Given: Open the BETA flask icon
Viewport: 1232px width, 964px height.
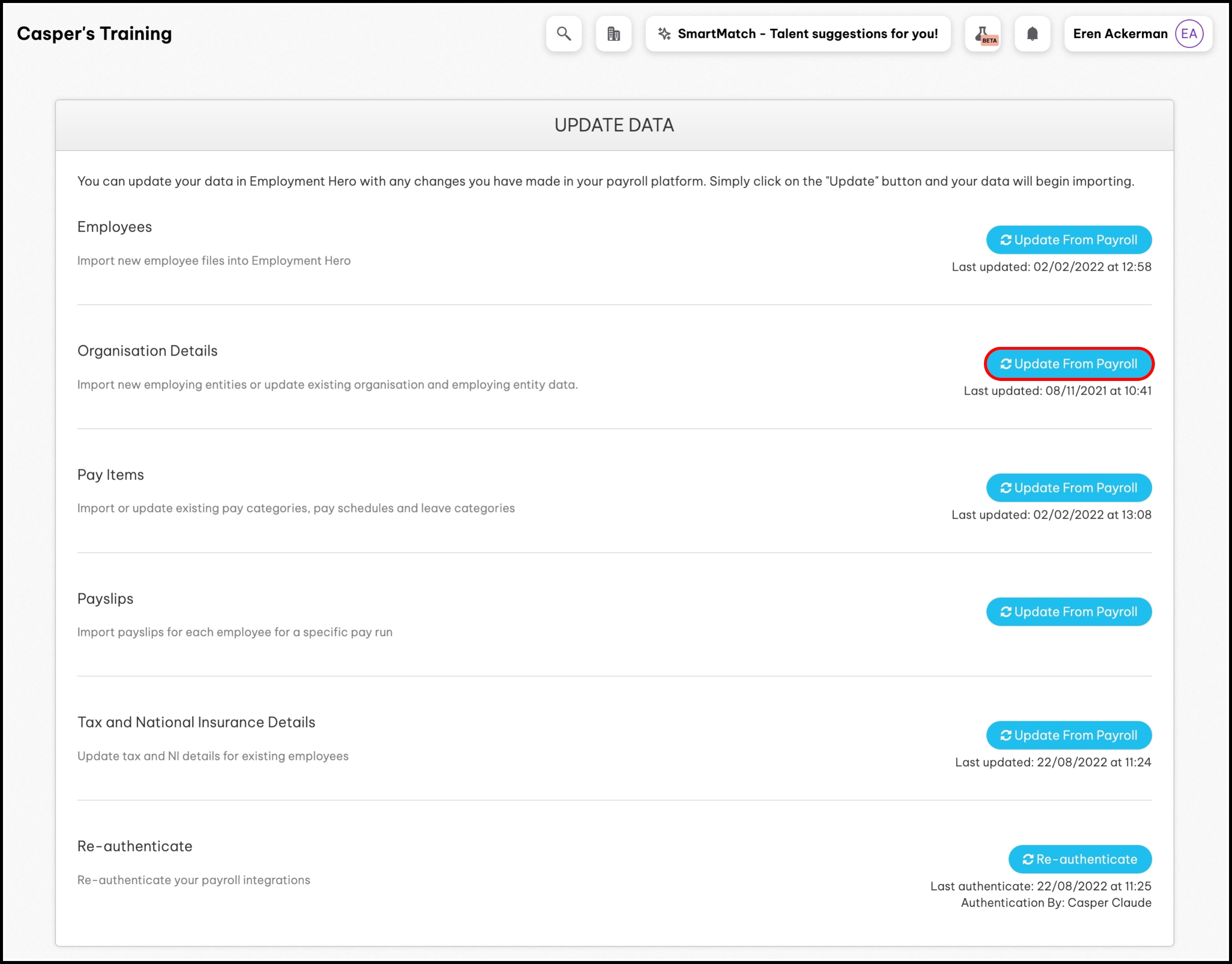Looking at the screenshot, I should tap(983, 34).
